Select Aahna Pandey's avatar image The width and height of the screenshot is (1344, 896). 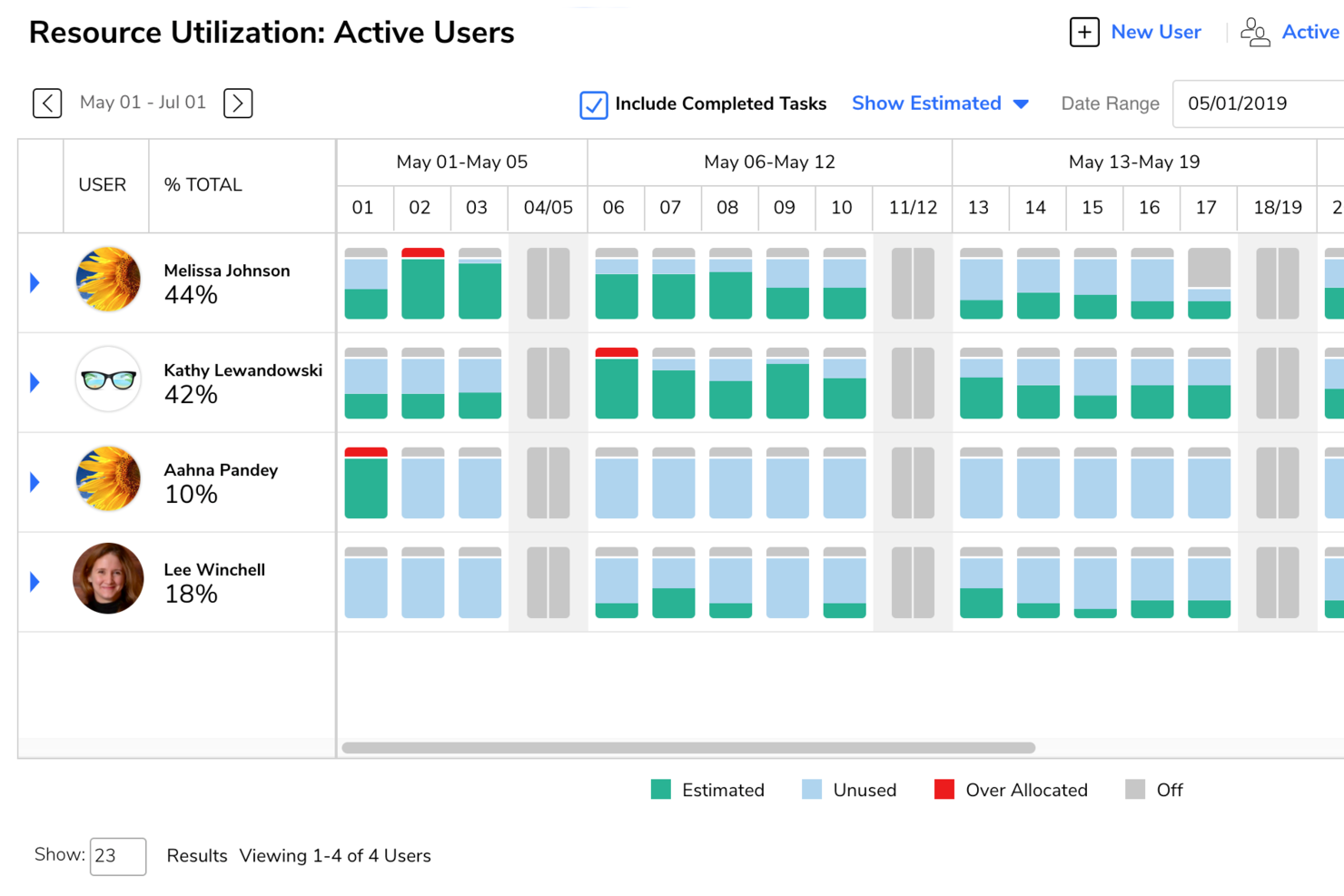[108, 479]
